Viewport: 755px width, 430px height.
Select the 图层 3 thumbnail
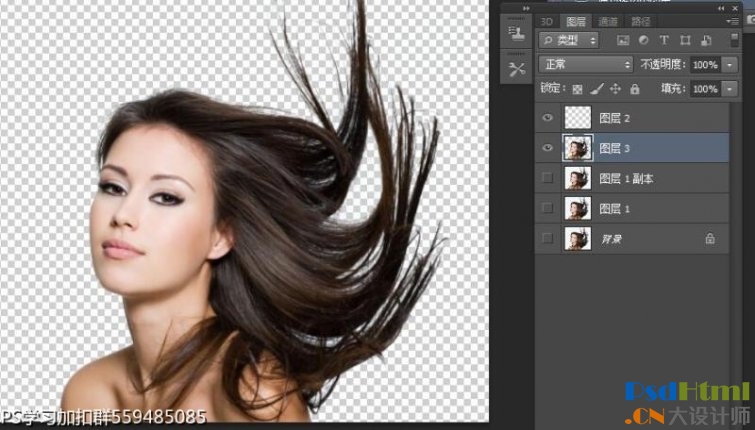577,148
